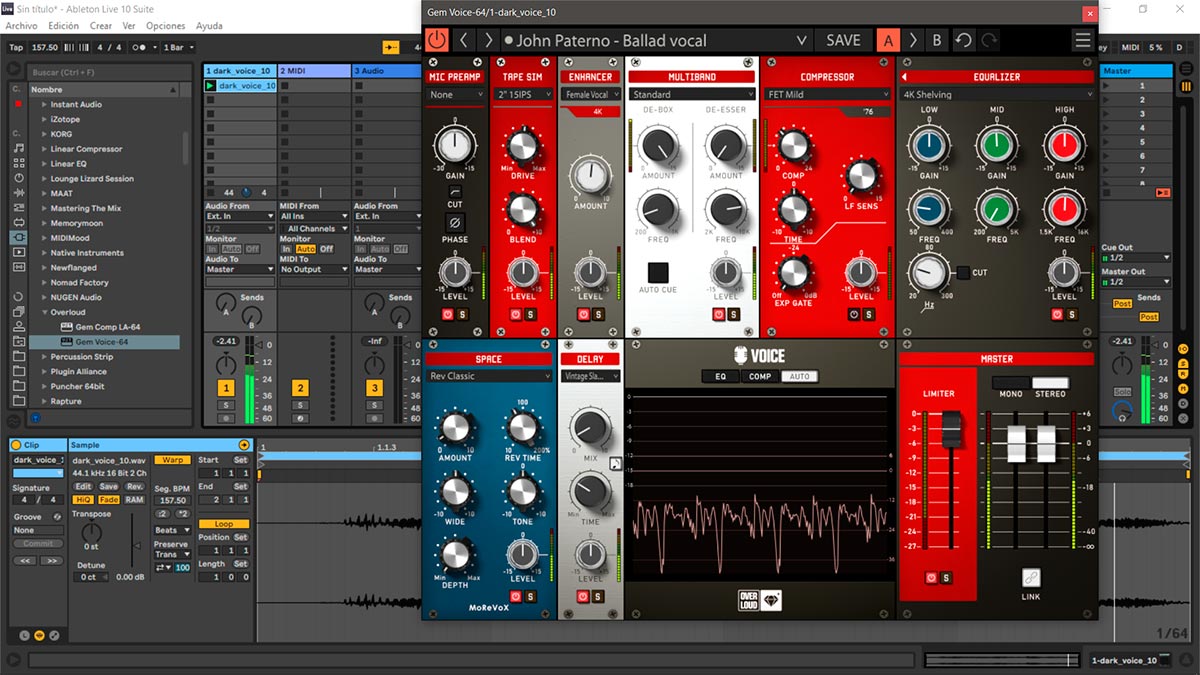Open the Clips category in Ableton browser
Image resolution: width=1200 pixels, height=675 pixels.
pos(19,252)
